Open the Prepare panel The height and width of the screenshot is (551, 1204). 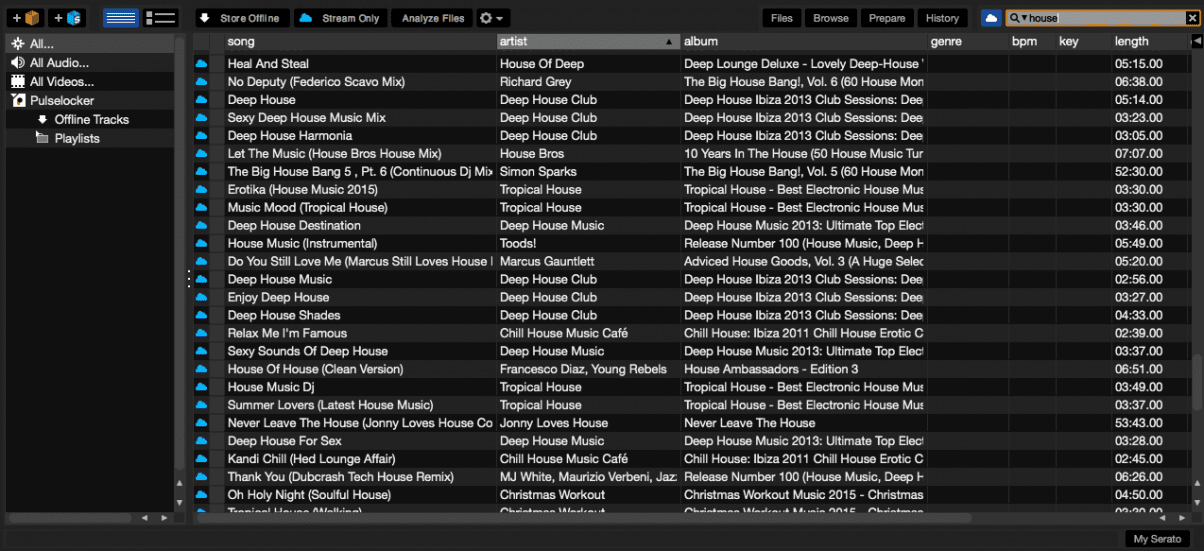(887, 18)
